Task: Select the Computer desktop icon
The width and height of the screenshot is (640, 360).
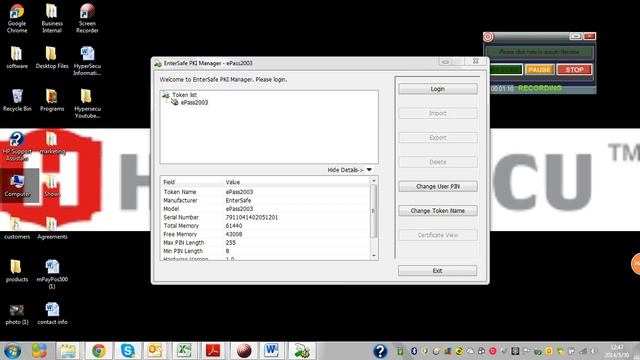Action: [x=17, y=186]
